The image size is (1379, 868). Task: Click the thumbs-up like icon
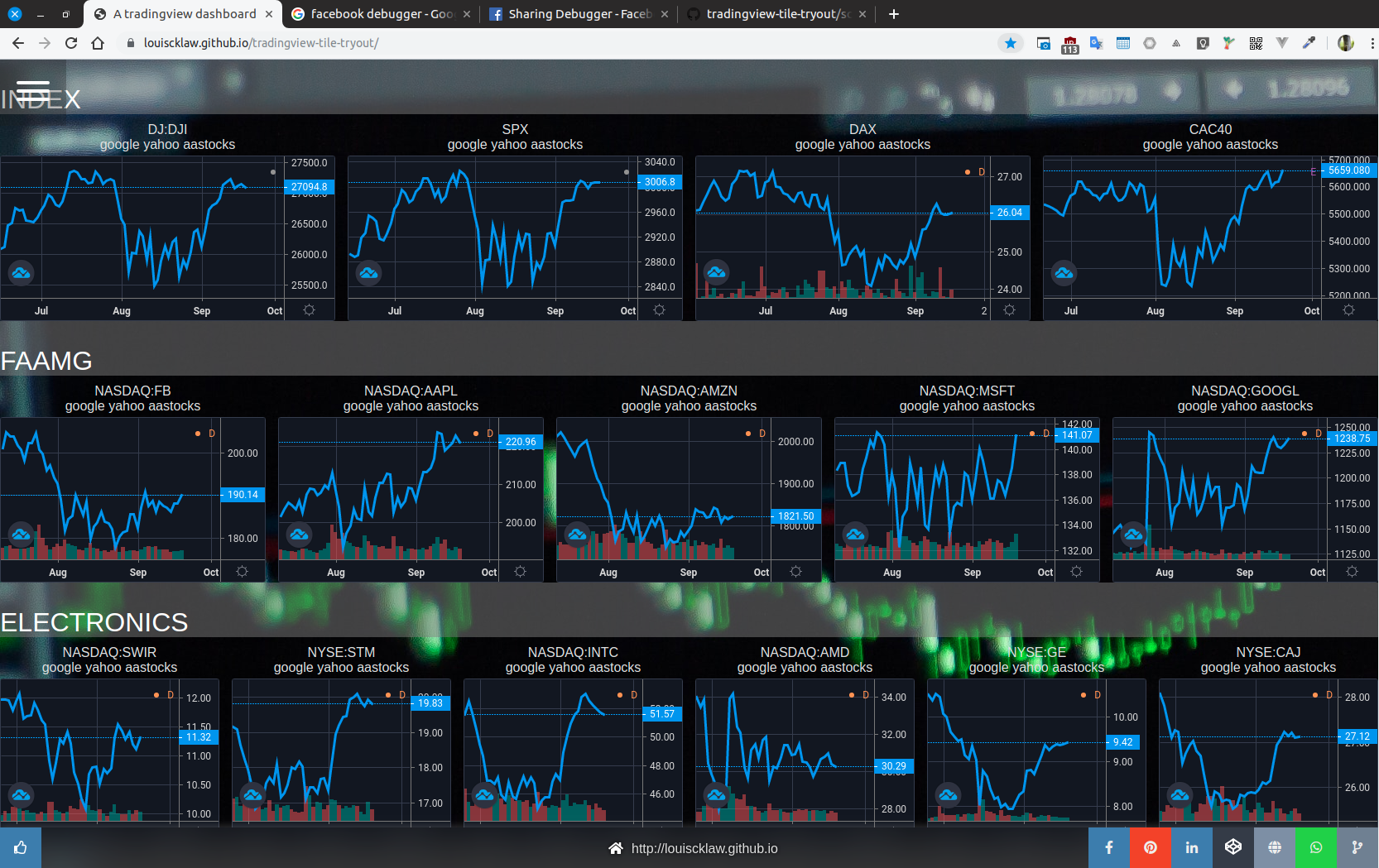point(21,847)
